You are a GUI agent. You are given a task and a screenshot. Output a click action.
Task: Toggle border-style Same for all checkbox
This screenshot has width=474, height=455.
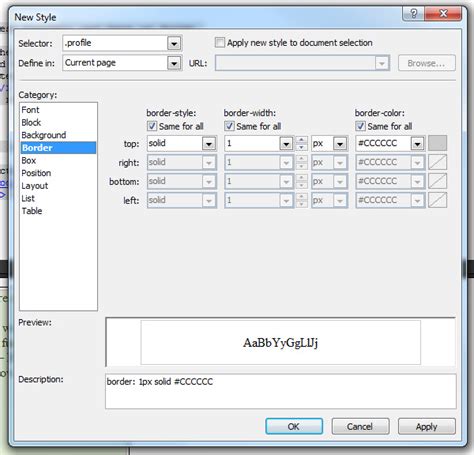[x=152, y=126]
